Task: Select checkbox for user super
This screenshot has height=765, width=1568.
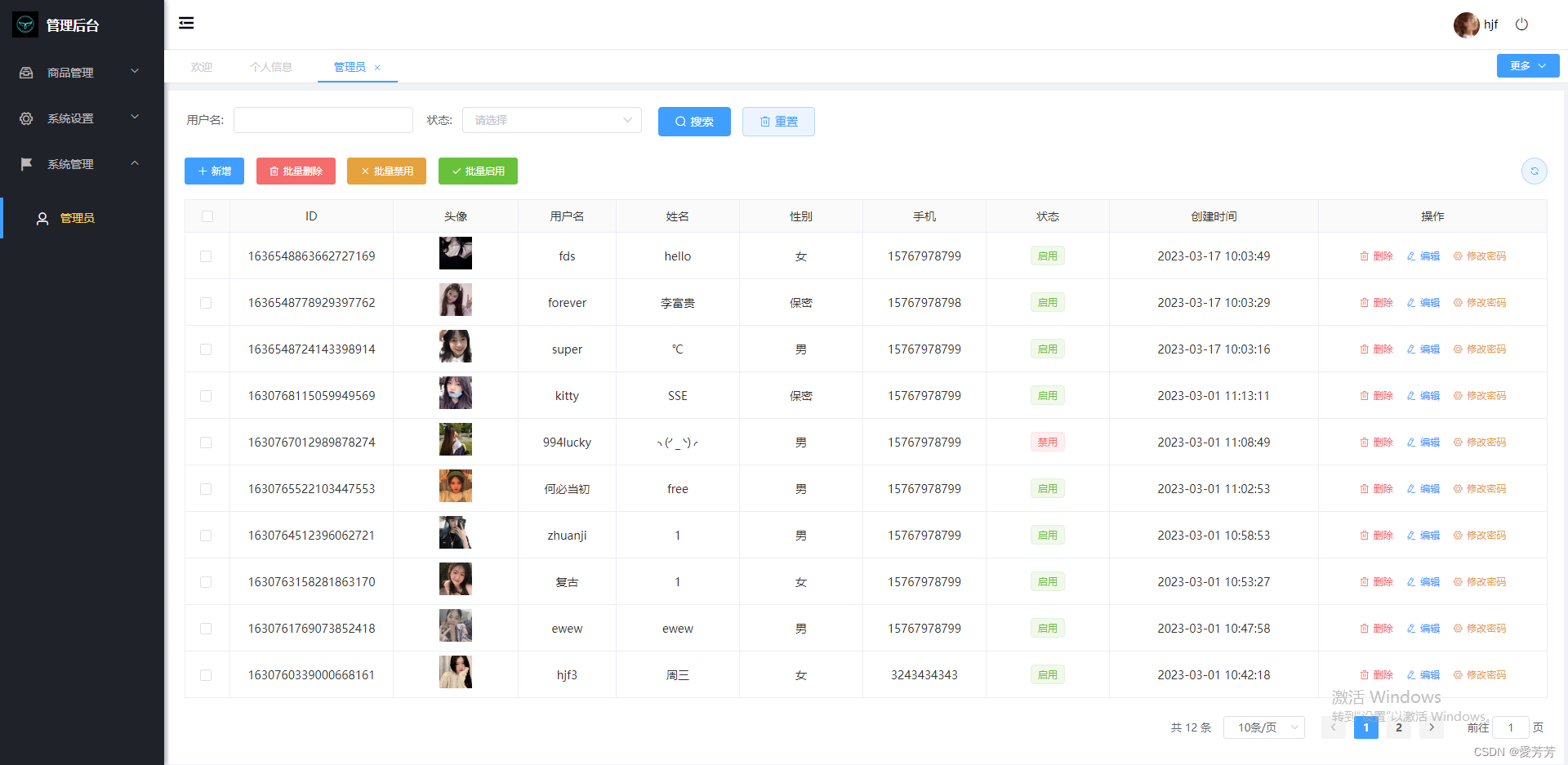Action: click(206, 349)
